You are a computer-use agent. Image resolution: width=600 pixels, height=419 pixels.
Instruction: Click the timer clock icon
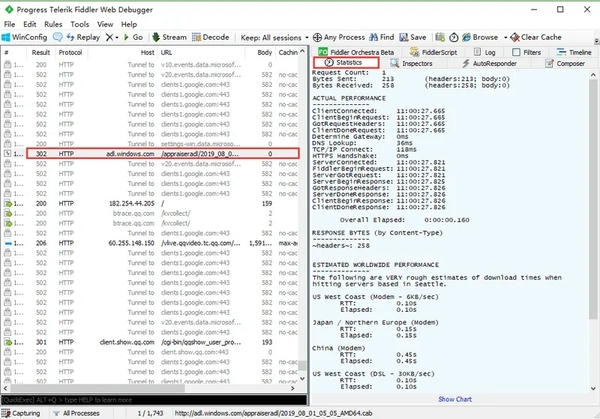453,37
